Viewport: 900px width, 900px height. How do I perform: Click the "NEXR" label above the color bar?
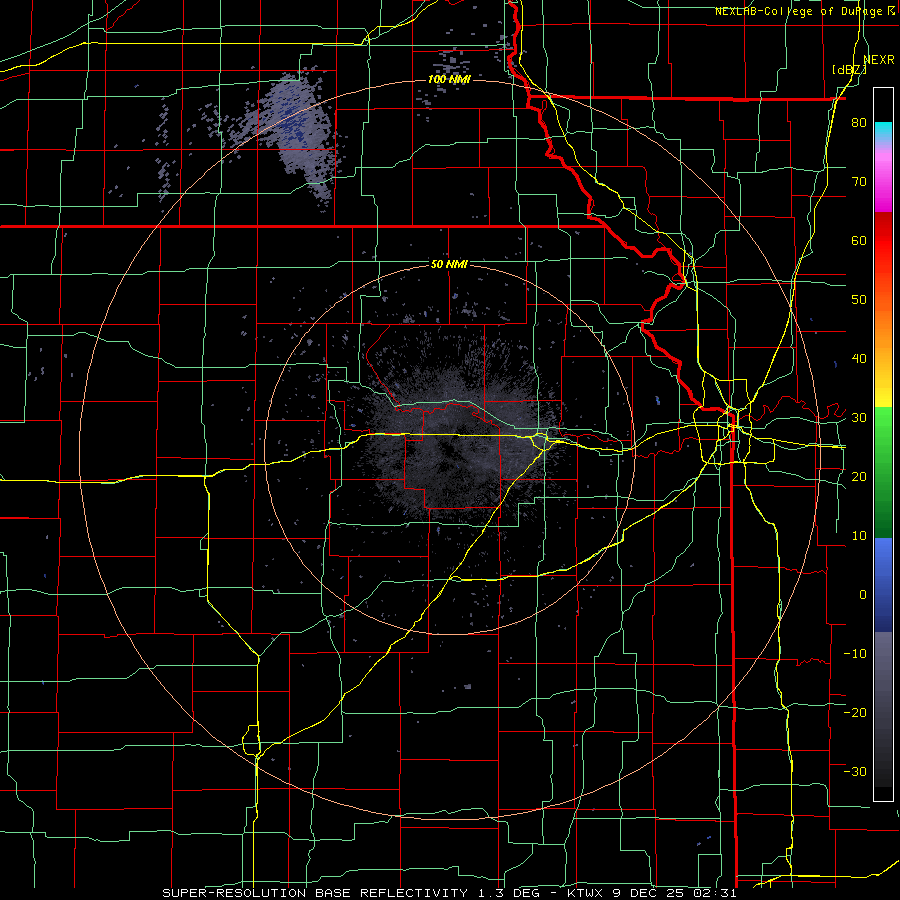coord(878,59)
